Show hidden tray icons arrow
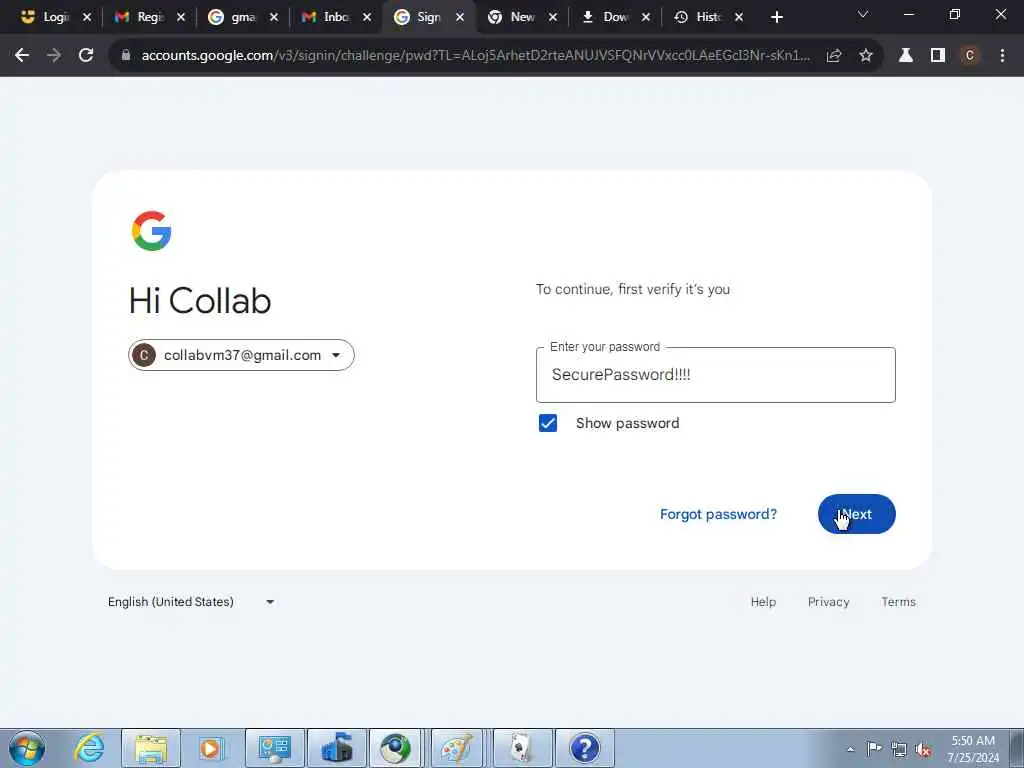Image resolution: width=1024 pixels, height=768 pixels. [850, 749]
